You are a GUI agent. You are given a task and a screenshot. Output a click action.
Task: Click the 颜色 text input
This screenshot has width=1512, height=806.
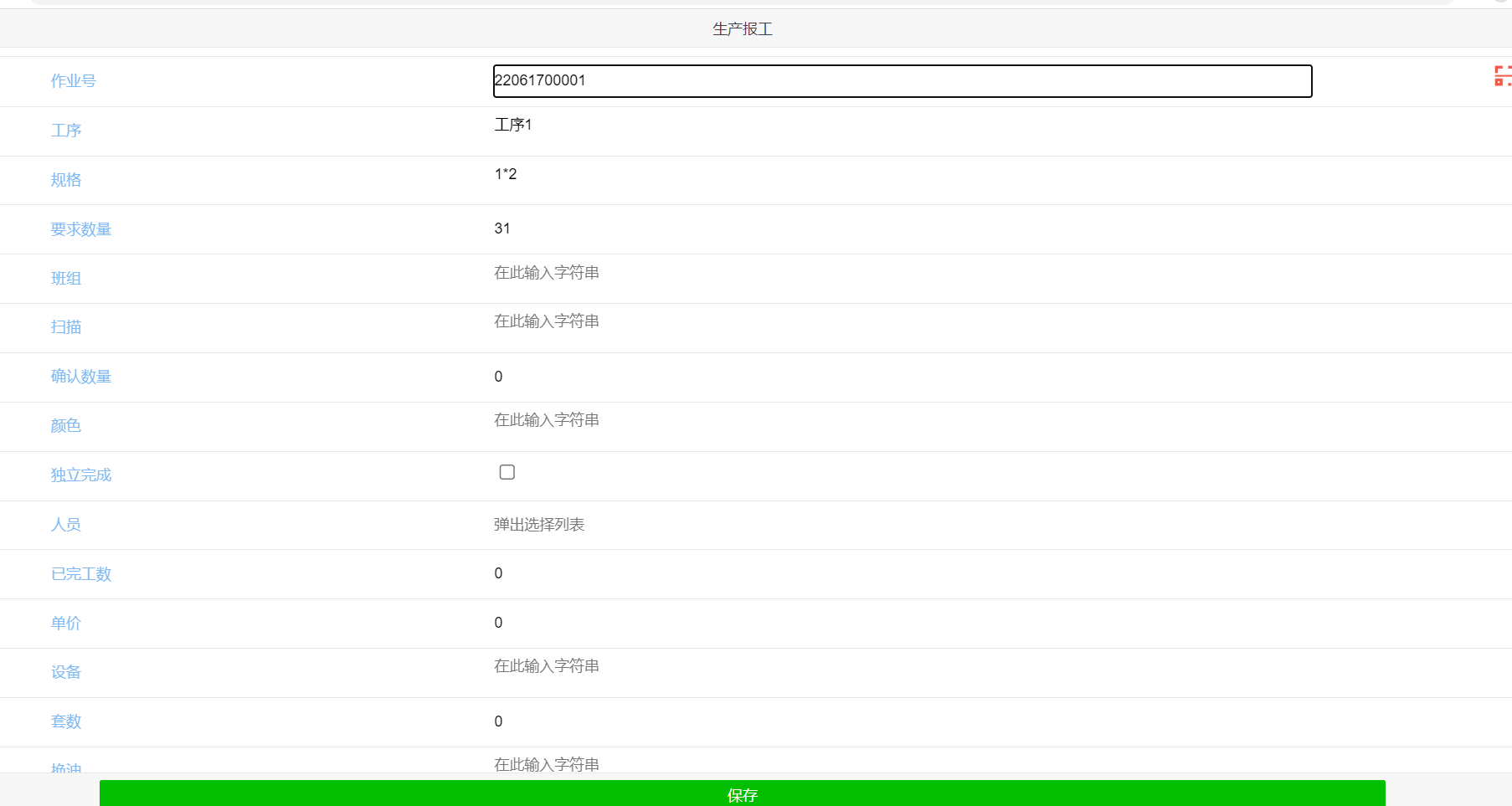[x=547, y=420]
